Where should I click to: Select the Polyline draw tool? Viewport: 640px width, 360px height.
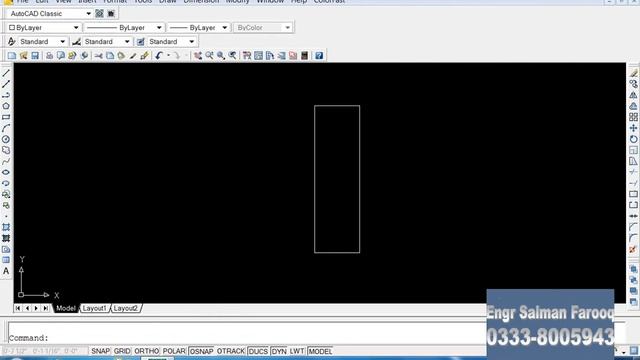(x=6, y=96)
